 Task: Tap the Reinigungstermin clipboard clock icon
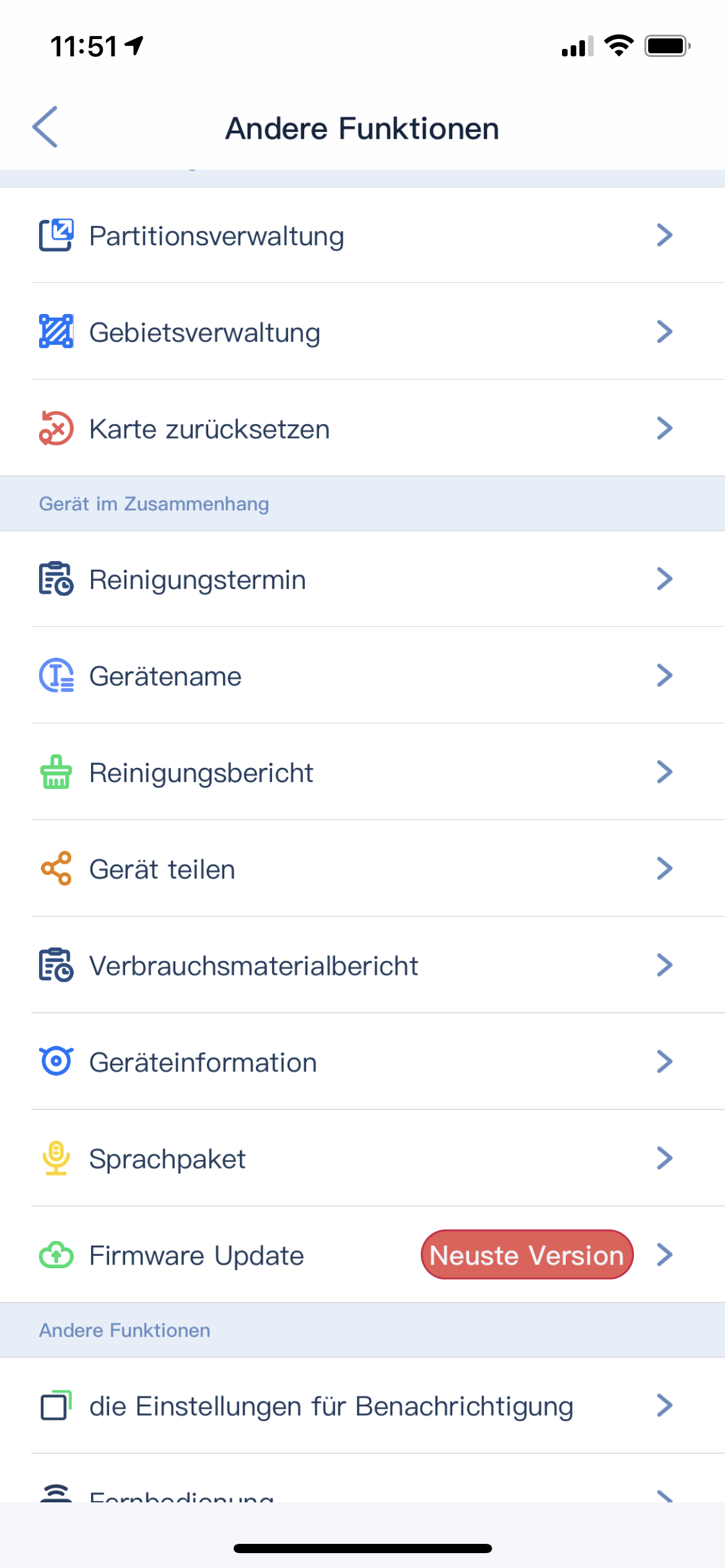56,579
